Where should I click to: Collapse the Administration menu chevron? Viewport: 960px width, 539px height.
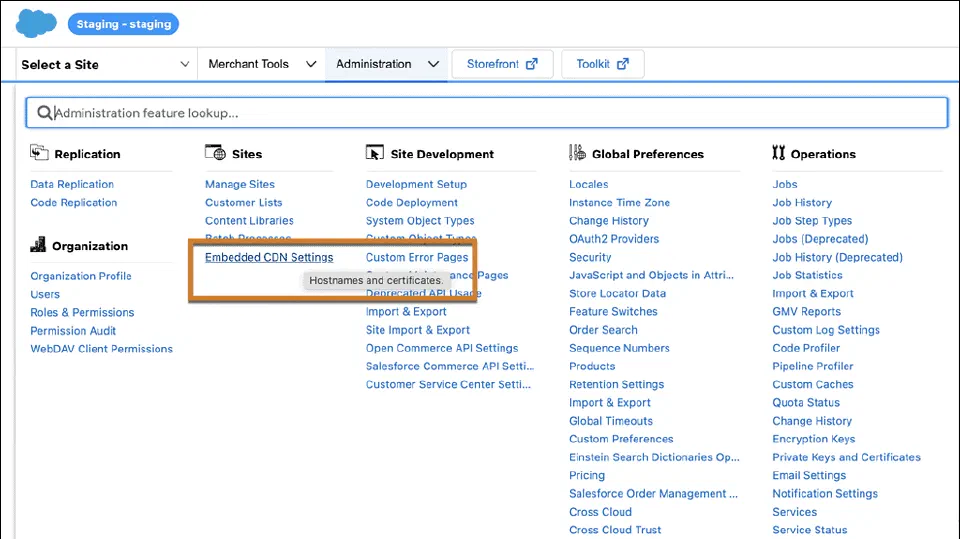433,64
